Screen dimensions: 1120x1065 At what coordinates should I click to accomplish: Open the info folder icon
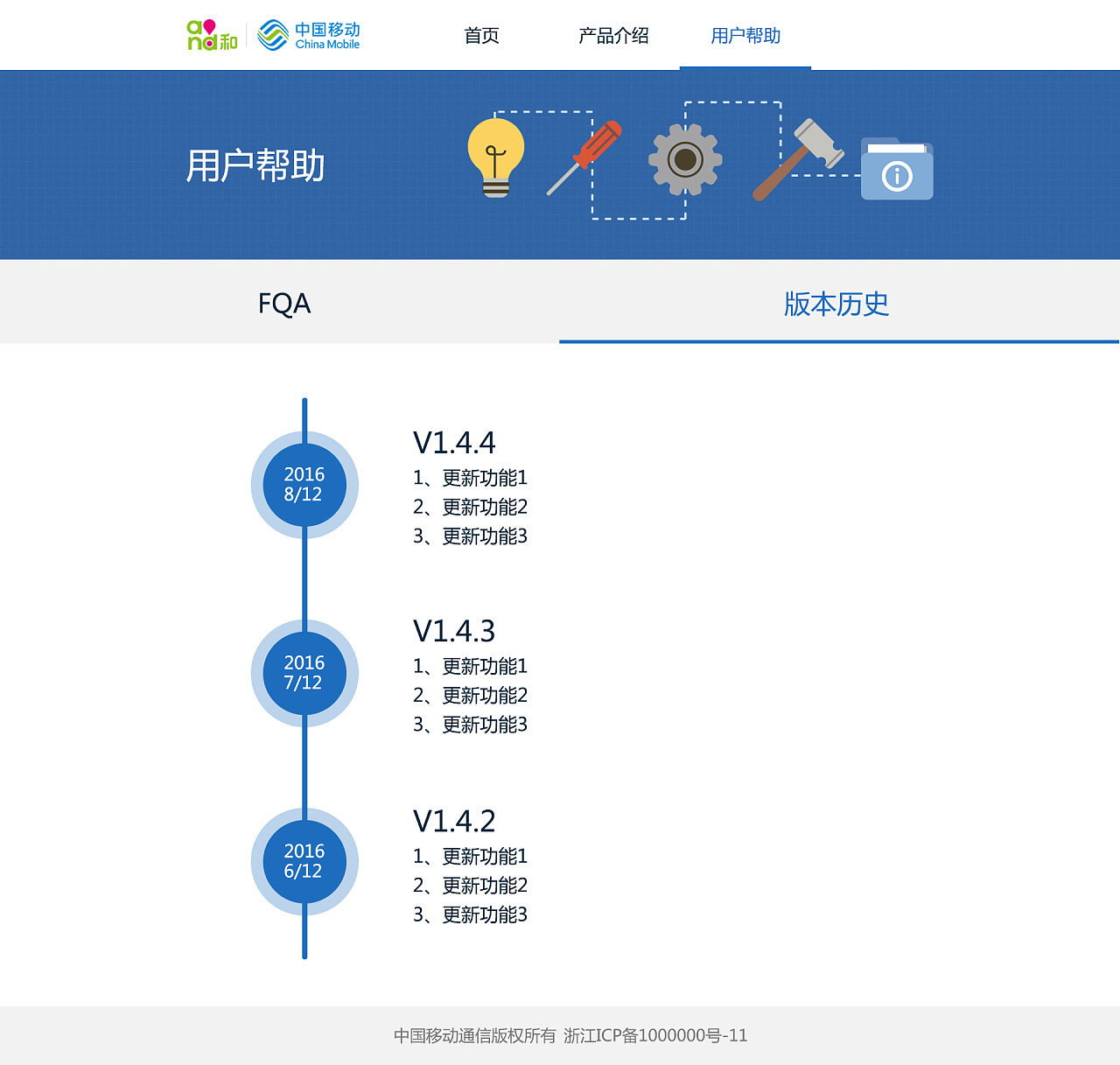(x=897, y=171)
